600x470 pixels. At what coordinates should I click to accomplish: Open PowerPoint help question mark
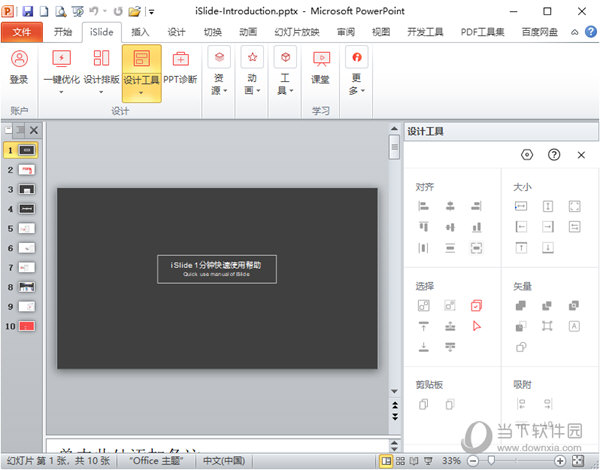point(591,32)
